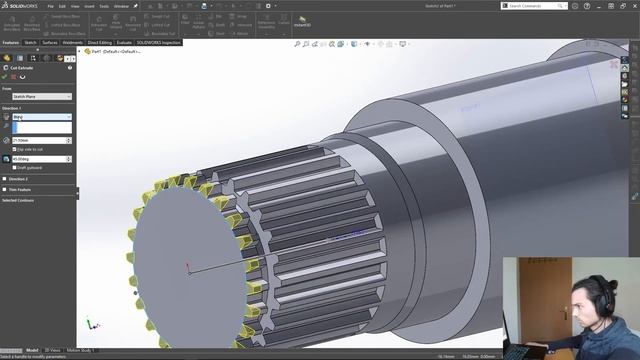Open Appearances tab in right task pane
The height and width of the screenshot is (360, 640).
(625, 100)
